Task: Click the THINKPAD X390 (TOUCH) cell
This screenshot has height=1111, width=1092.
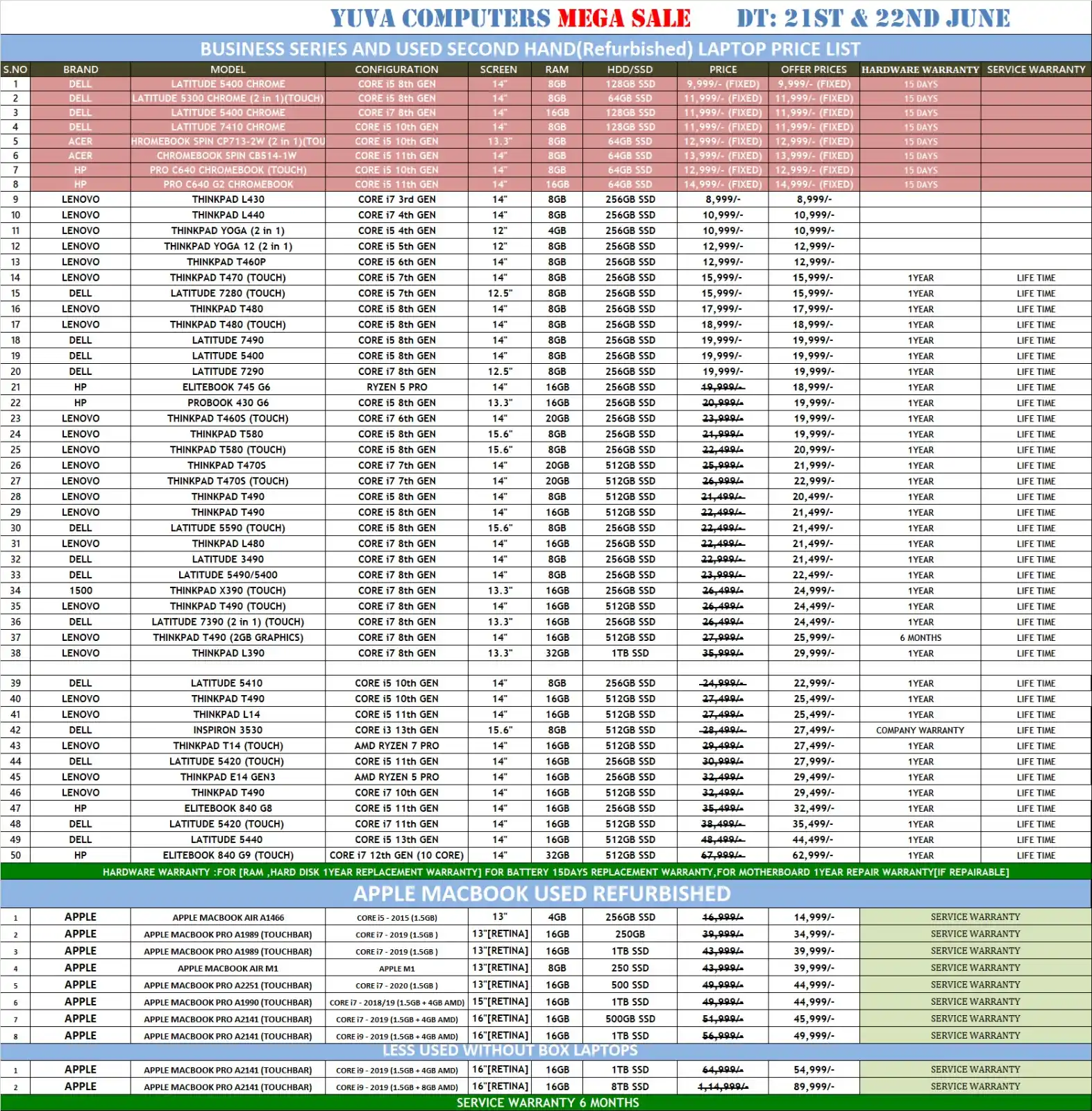Action: (x=228, y=591)
